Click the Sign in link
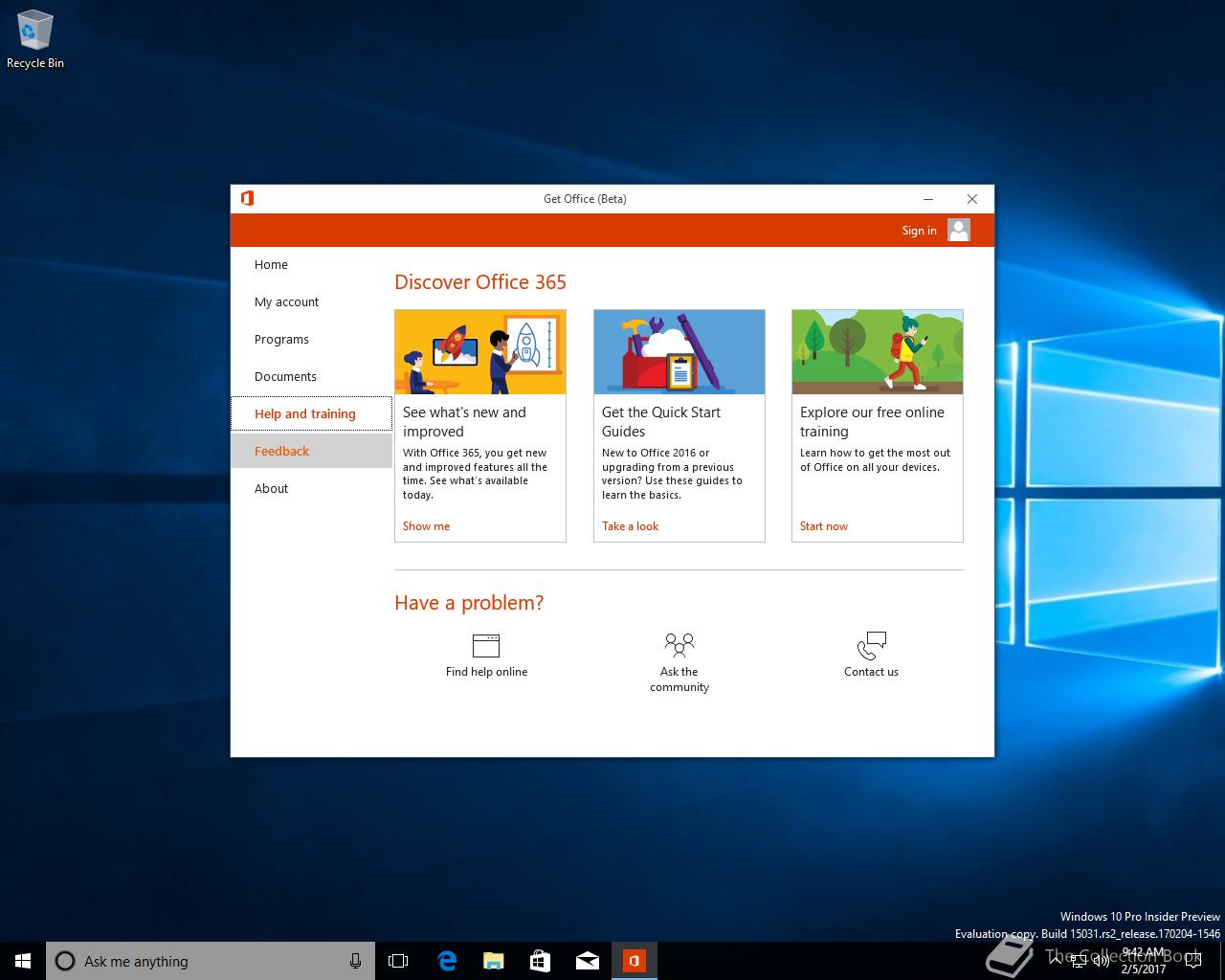 click(x=919, y=231)
